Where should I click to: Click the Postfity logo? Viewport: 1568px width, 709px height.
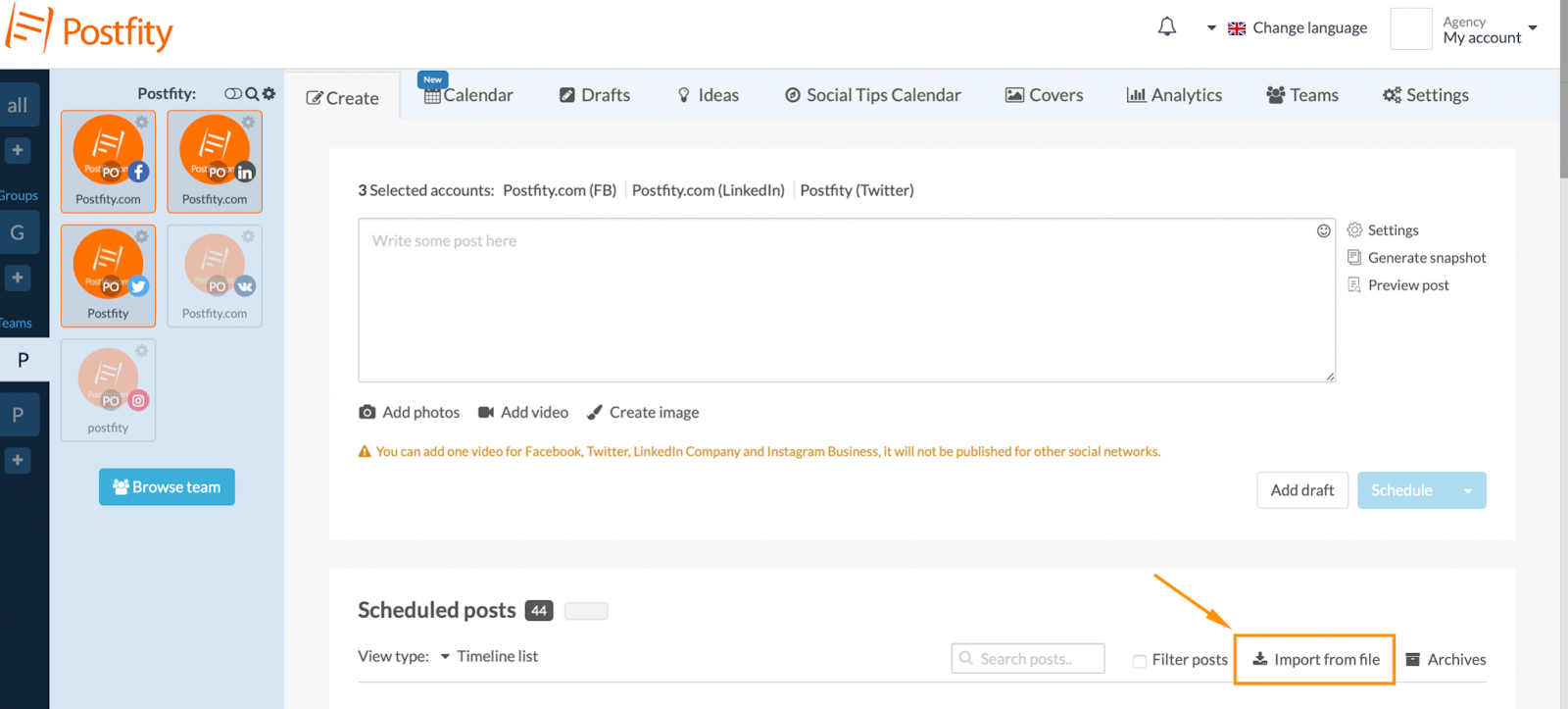click(89, 30)
